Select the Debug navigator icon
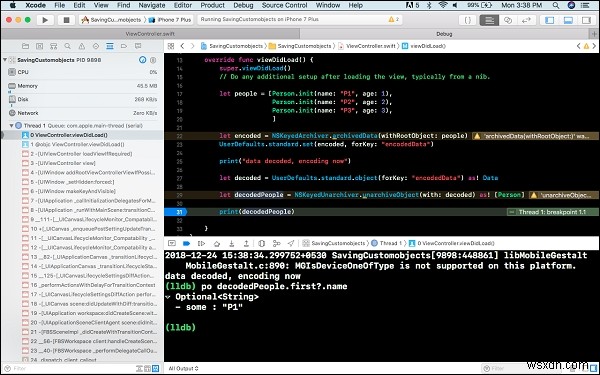 [x=110, y=46]
